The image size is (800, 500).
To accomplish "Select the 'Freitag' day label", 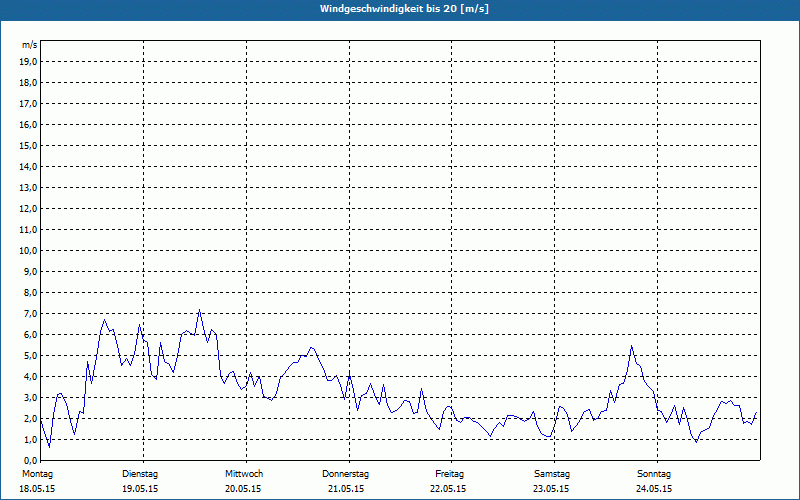I will pyautogui.click(x=449, y=474).
